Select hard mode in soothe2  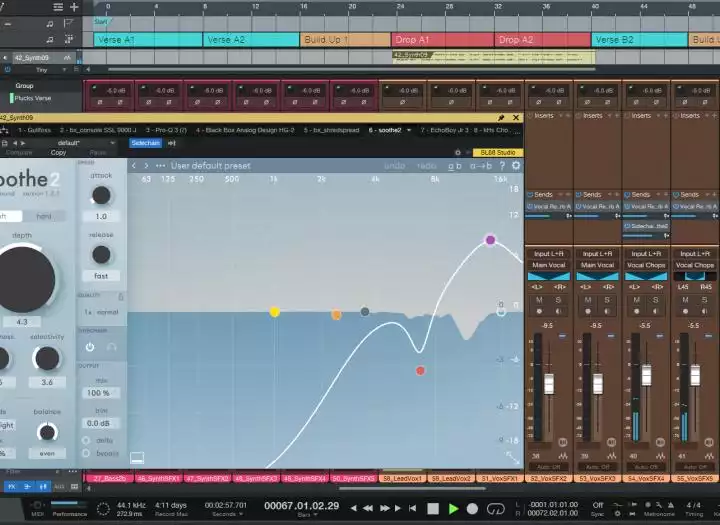pyautogui.click(x=44, y=216)
